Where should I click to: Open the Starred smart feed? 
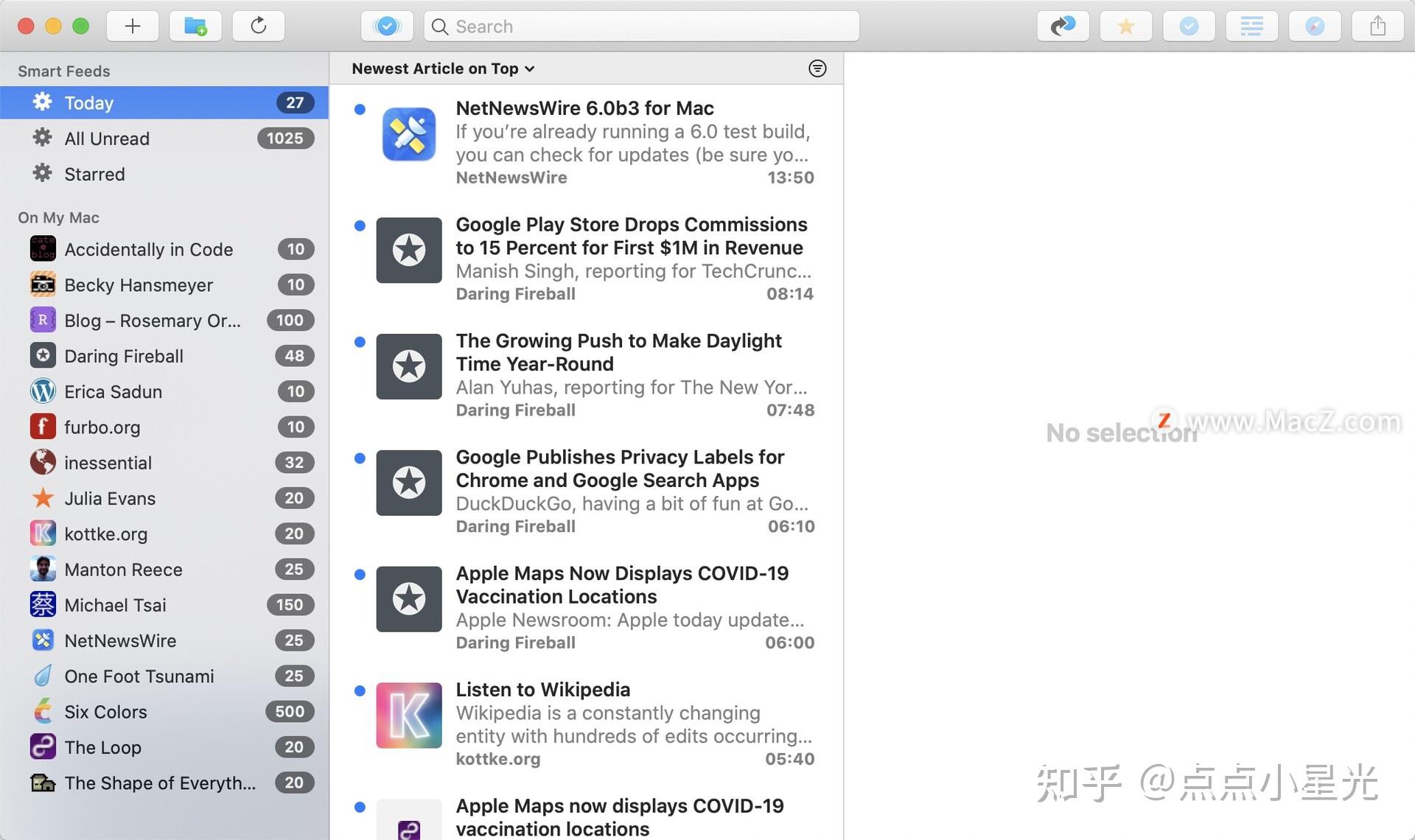[164, 174]
